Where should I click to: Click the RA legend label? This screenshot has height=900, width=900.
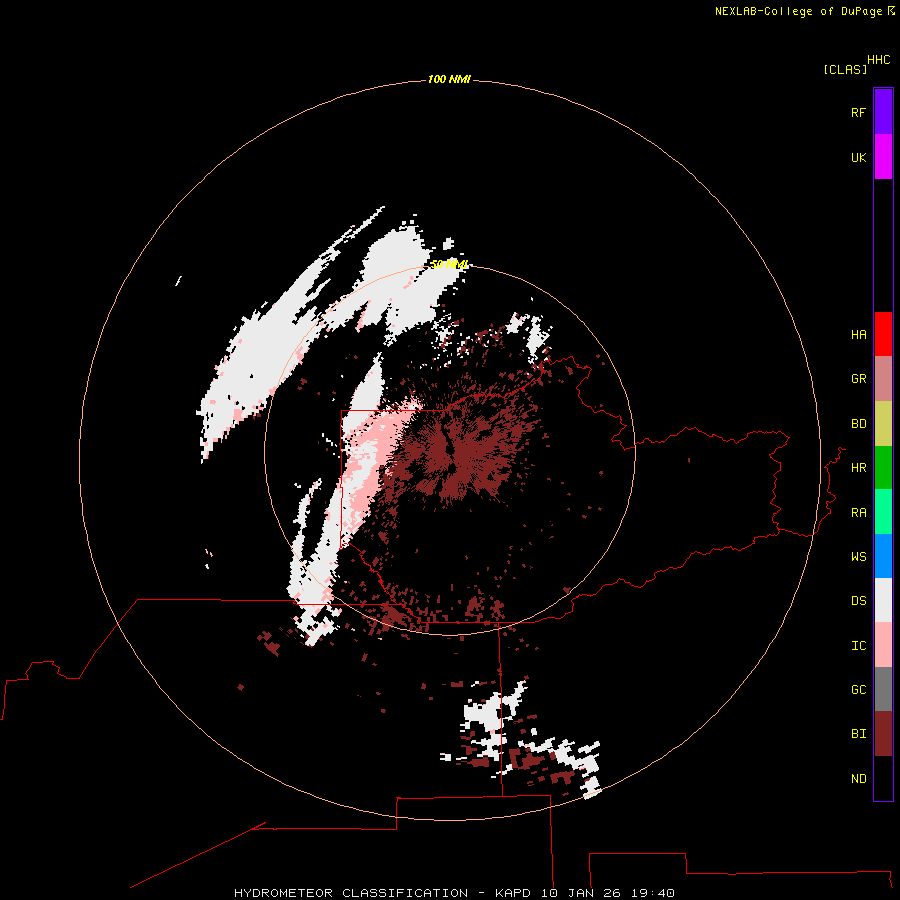(x=858, y=513)
